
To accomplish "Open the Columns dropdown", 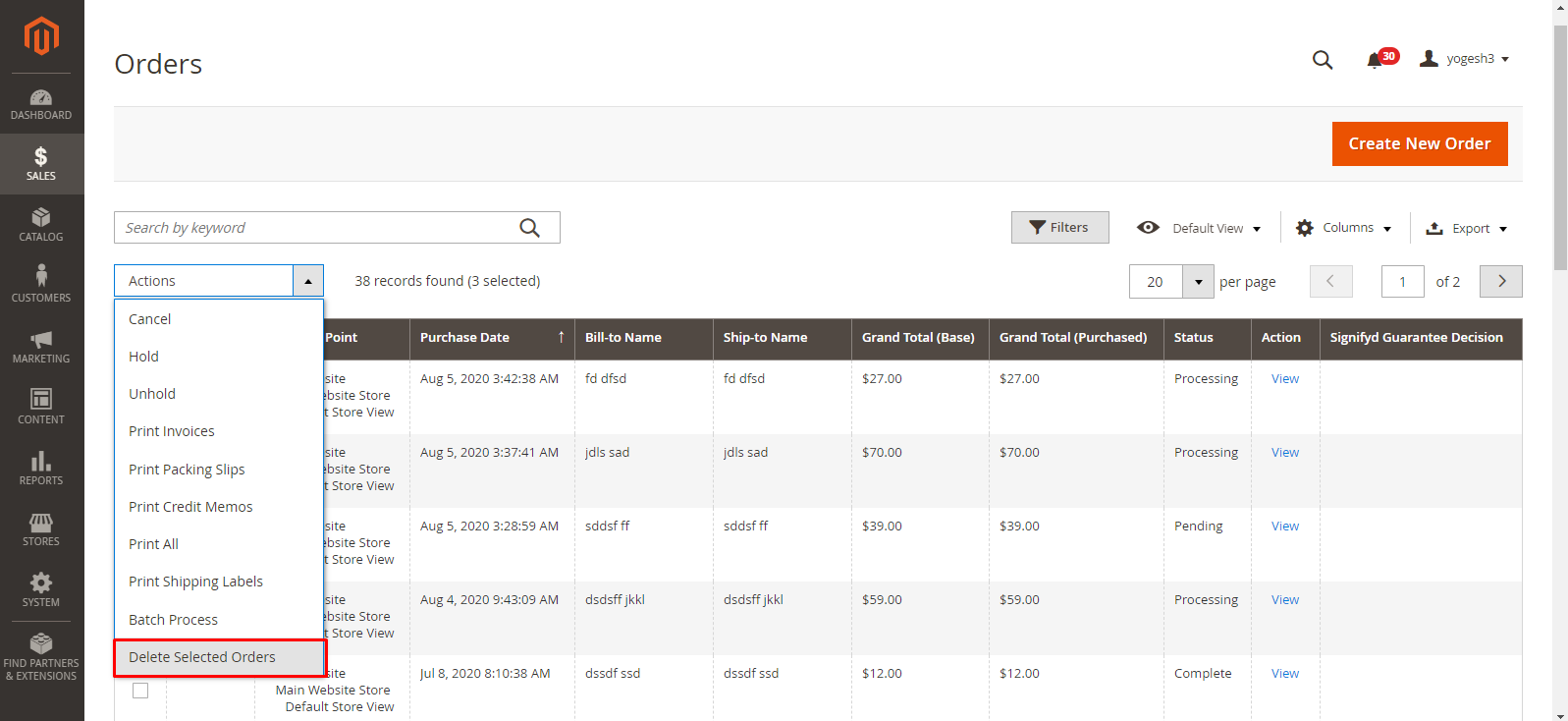I will tap(1343, 228).
